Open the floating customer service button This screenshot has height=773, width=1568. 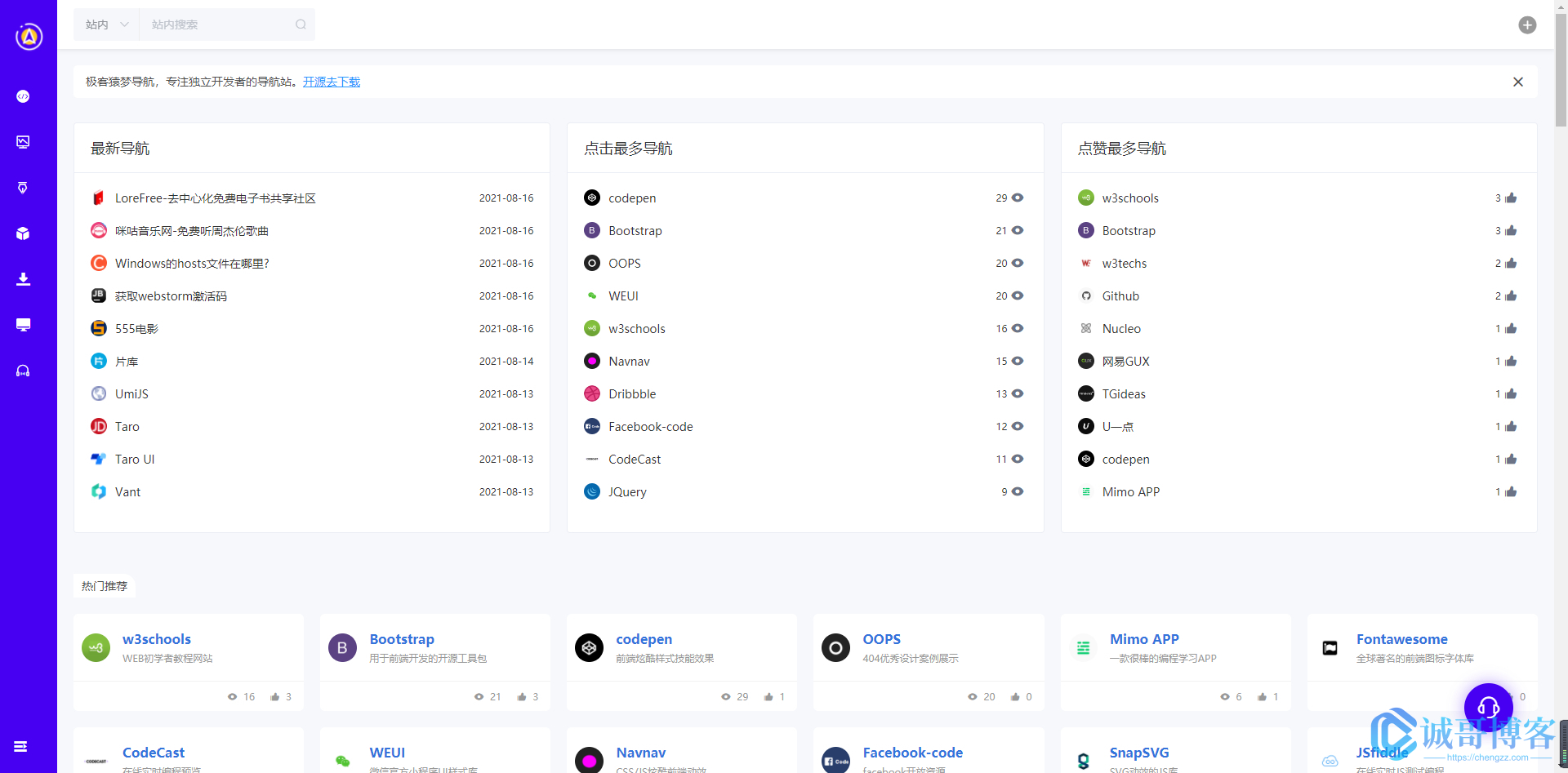[1488, 707]
